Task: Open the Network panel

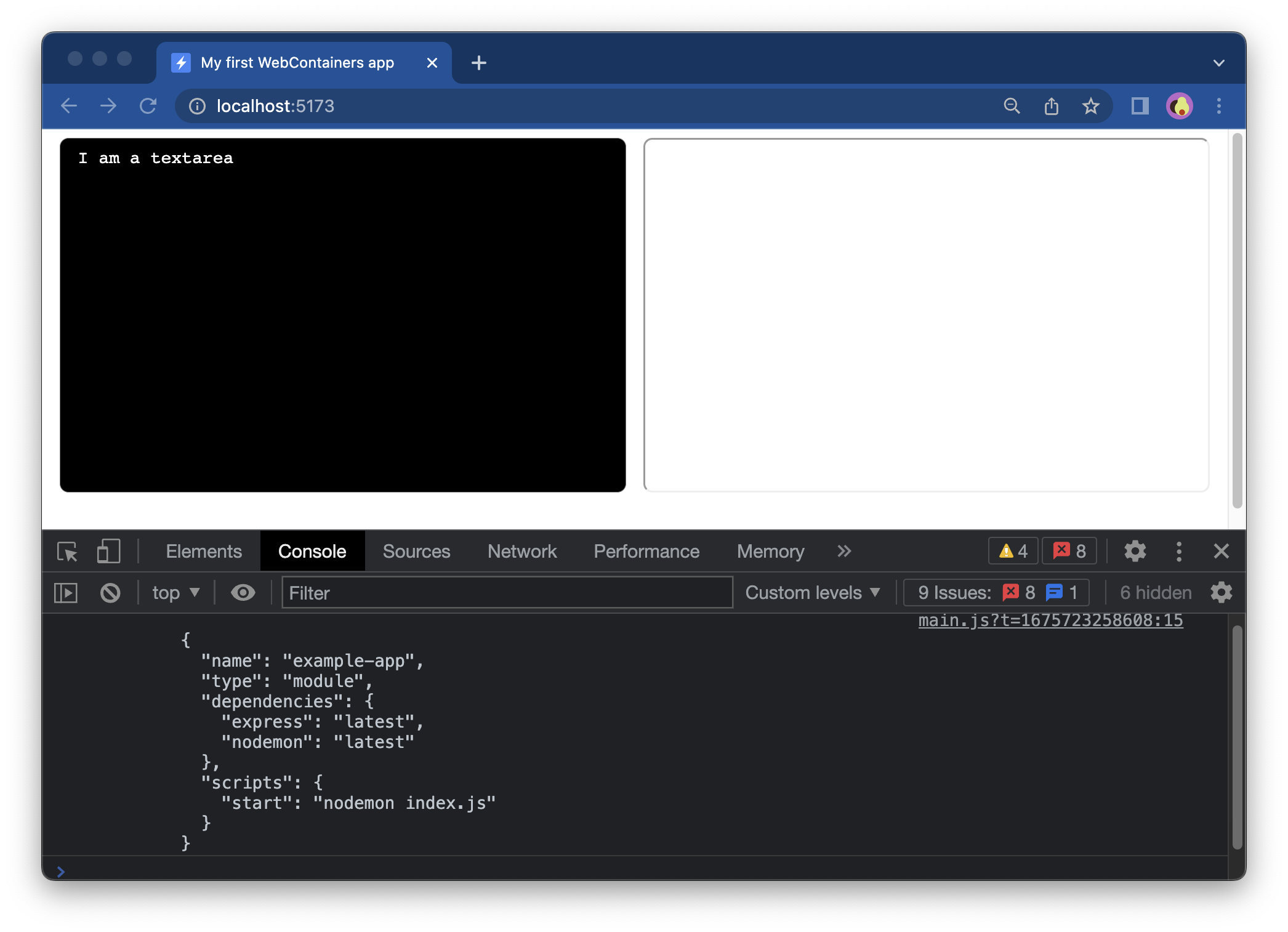Action: click(x=522, y=551)
